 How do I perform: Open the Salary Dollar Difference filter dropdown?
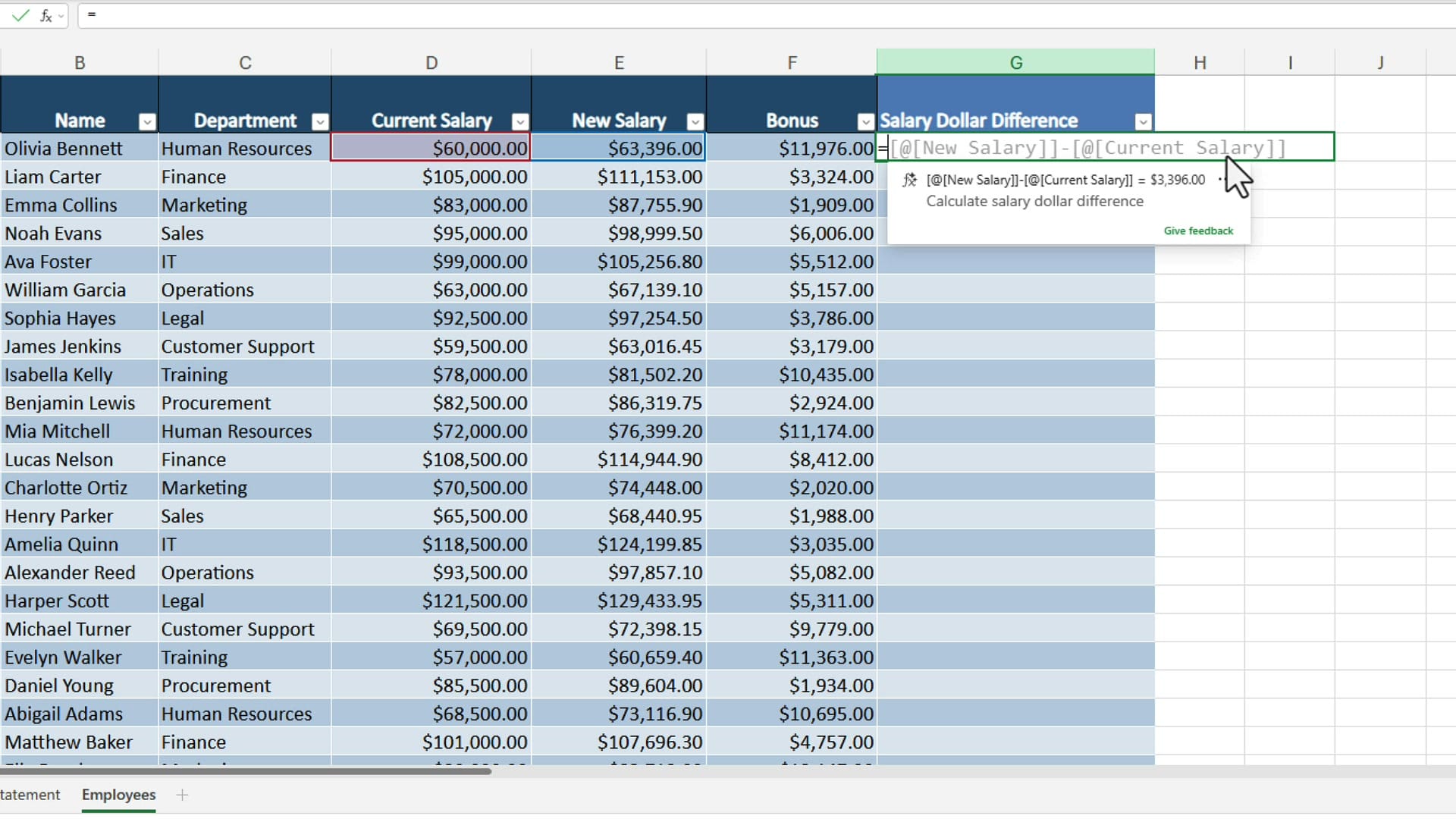point(1144,121)
